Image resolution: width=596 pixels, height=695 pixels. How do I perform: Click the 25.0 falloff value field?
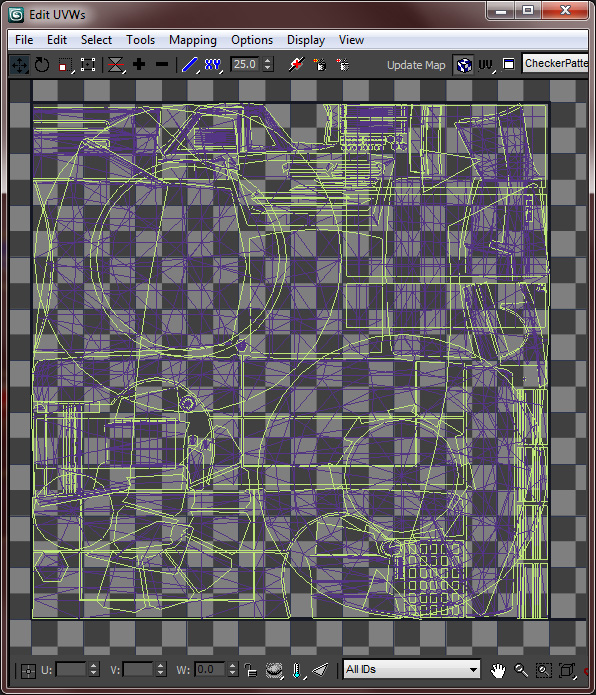pos(245,64)
